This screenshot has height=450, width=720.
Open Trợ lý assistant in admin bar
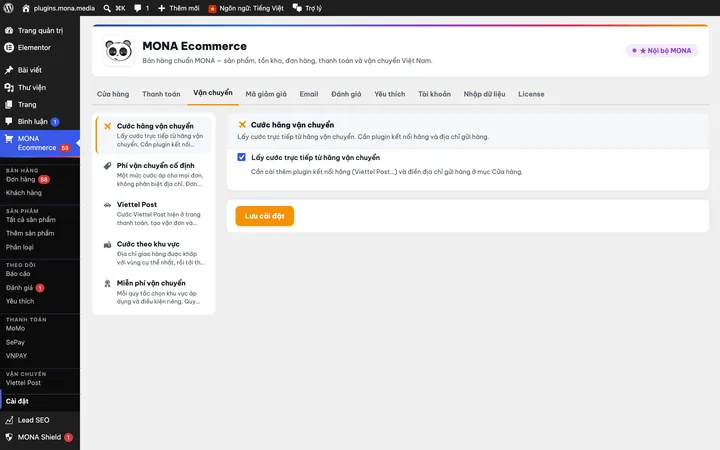pyautogui.click(x=307, y=8)
